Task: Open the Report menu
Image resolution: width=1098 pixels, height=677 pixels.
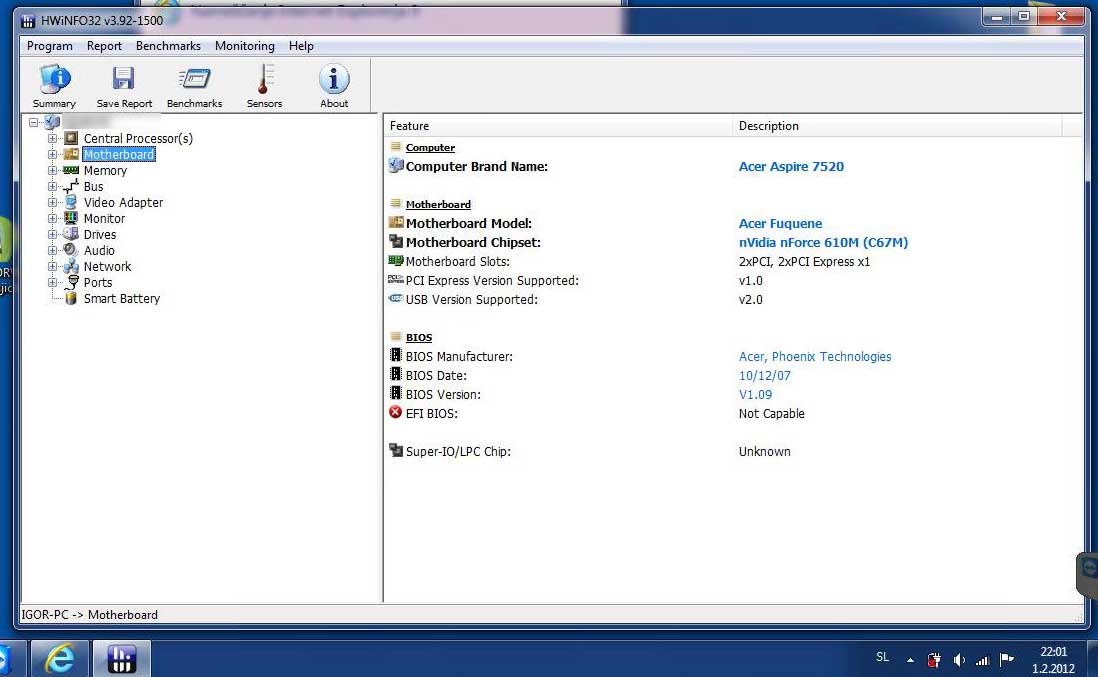Action: pyautogui.click(x=104, y=46)
